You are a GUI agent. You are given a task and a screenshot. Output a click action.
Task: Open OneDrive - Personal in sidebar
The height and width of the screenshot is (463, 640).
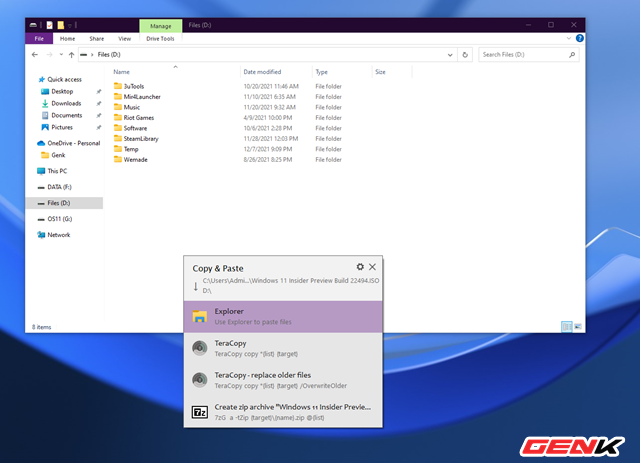click(69, 143)
